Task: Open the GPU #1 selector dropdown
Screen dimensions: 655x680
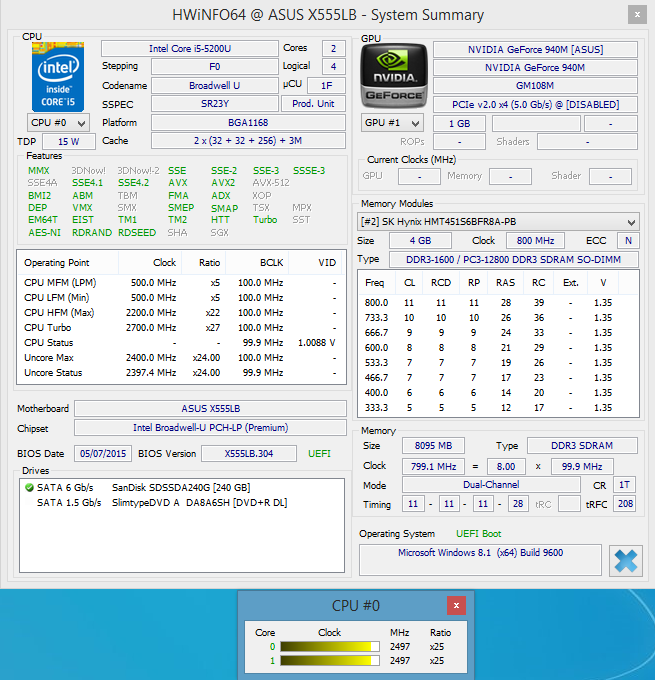Action: point(392,123)
